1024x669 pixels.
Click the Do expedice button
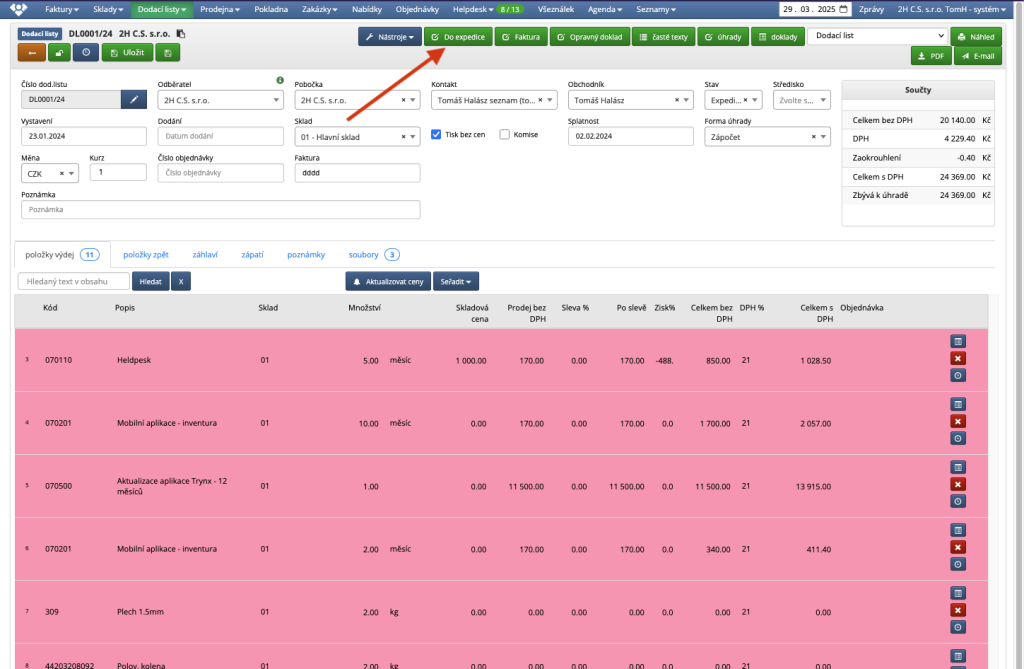458,36
